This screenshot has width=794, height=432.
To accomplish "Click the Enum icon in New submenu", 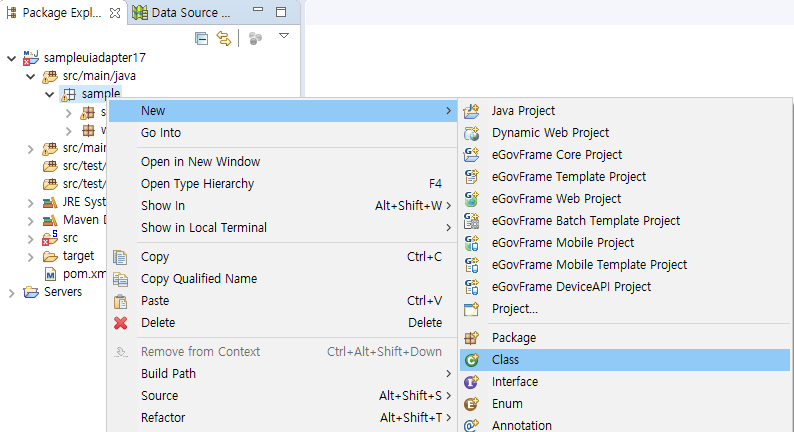I will (x=472, y=404).
